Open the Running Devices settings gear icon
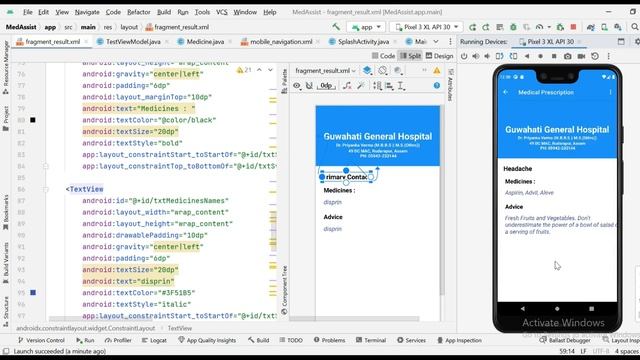Screen dimensions: 640x360 tap(637, 42)
